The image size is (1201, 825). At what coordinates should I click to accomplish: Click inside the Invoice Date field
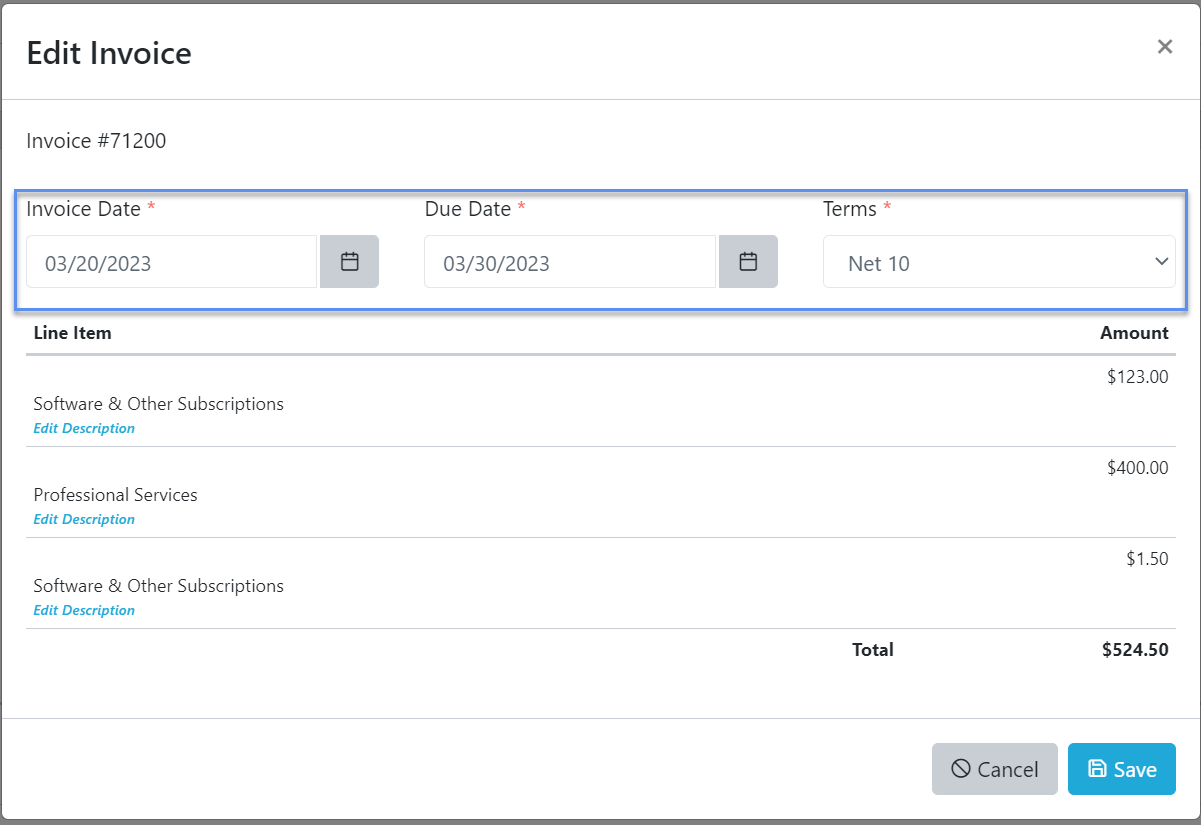[x=170, y=261]
